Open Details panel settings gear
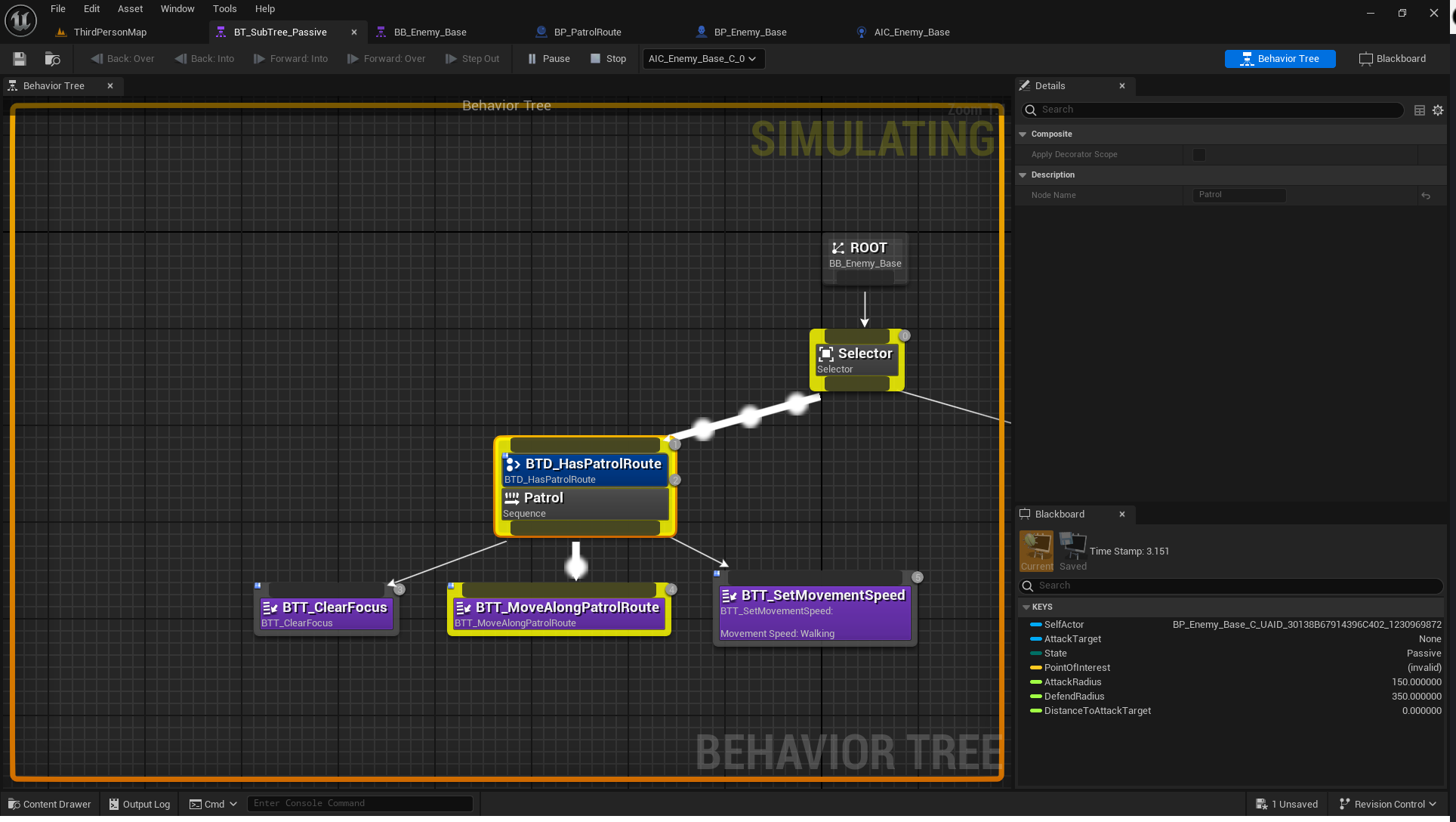The width and height of the screenshot is (1456, 822). point(1438,110)
